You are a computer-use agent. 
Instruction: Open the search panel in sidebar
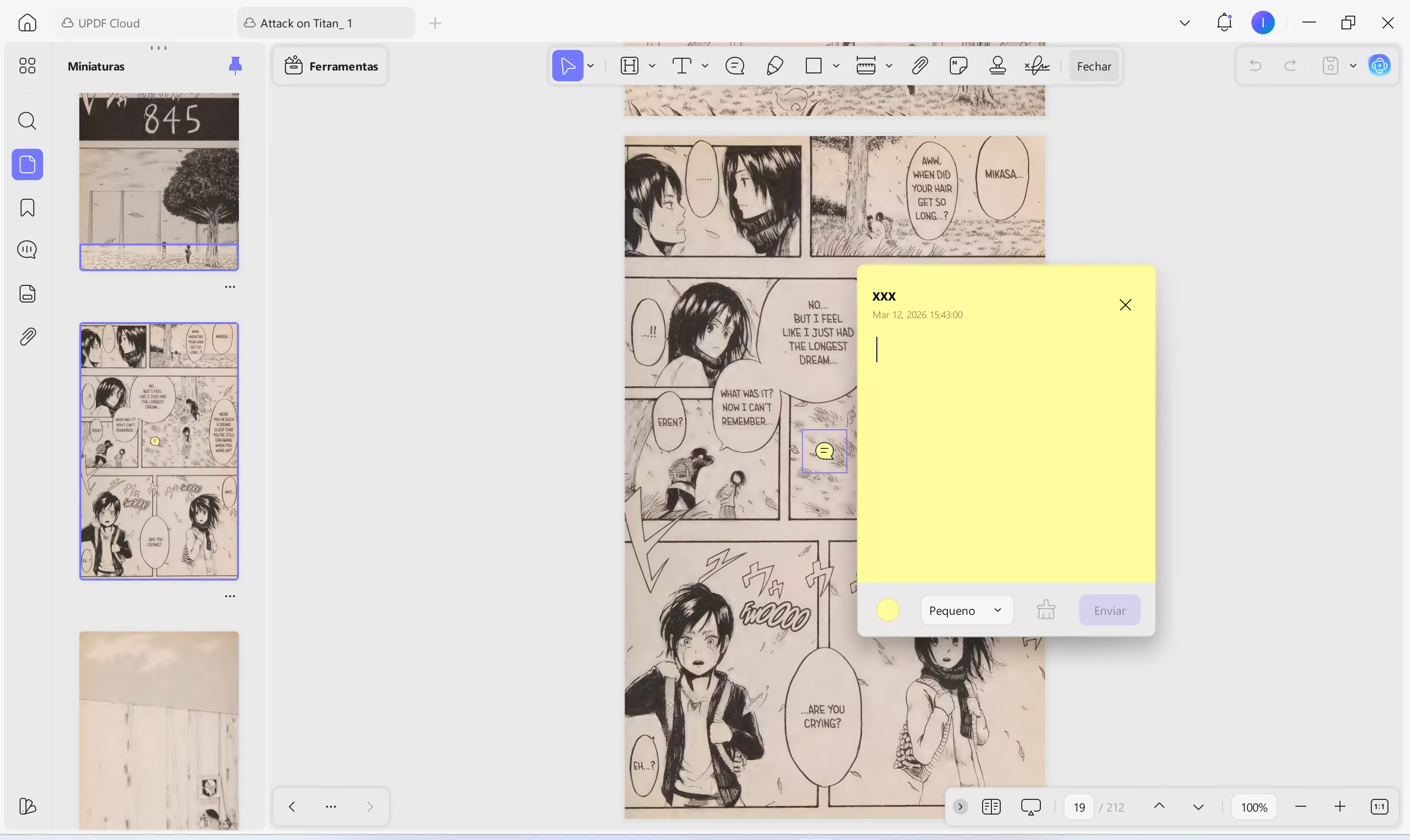point(27,120)
